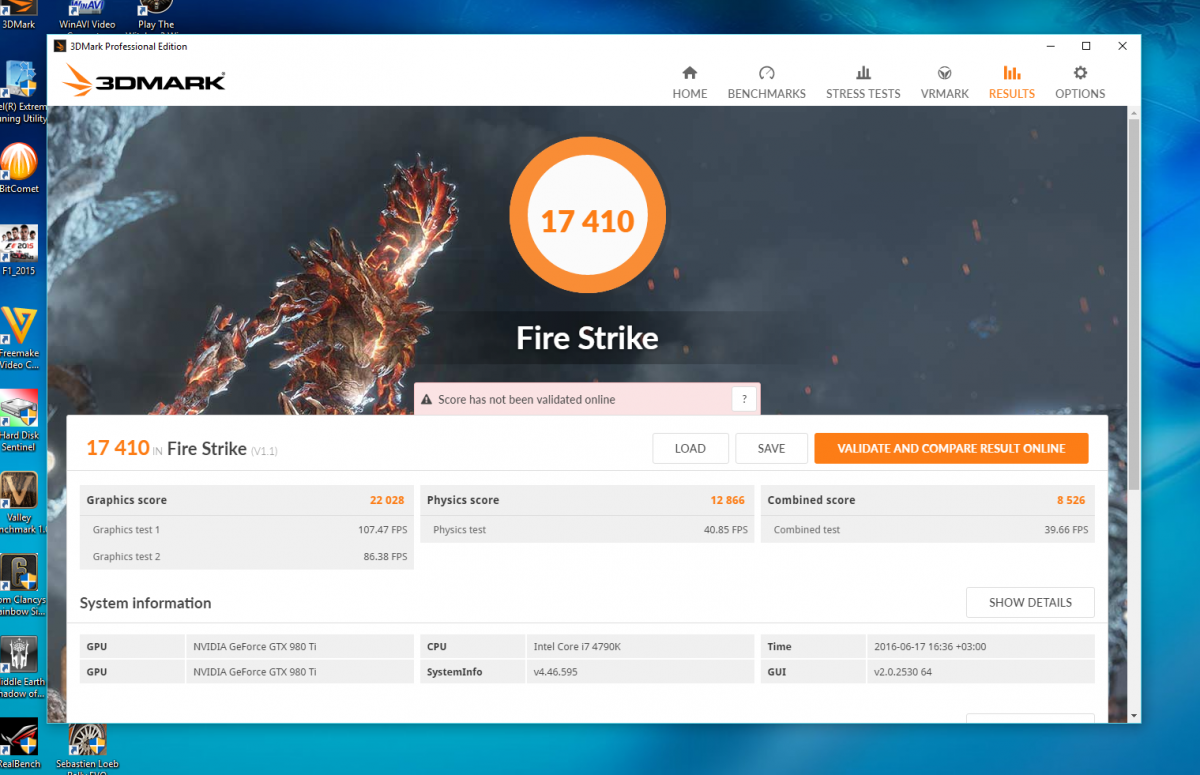Open Sebastien Loeb Rally EVO desktop icon

coord(89,748)
